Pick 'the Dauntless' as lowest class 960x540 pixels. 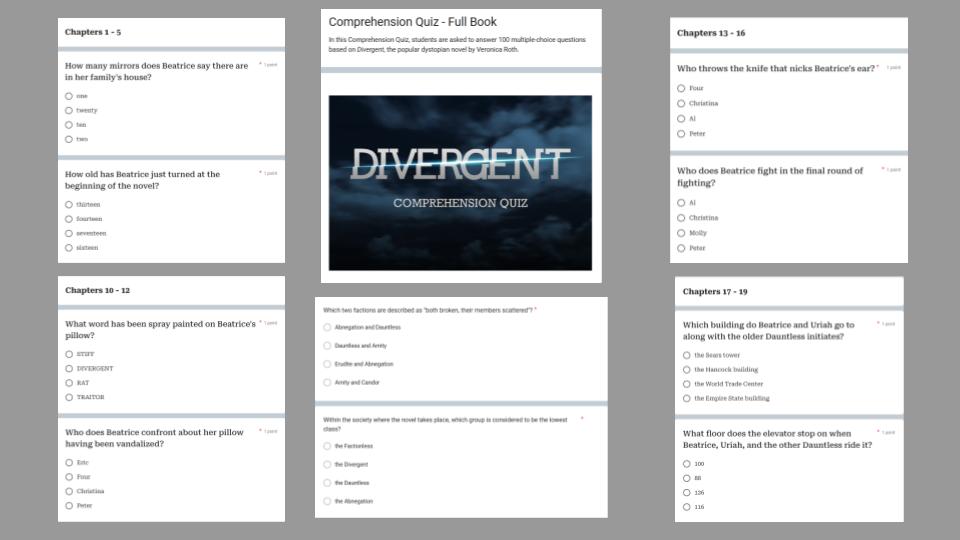[x=328, y=483]
